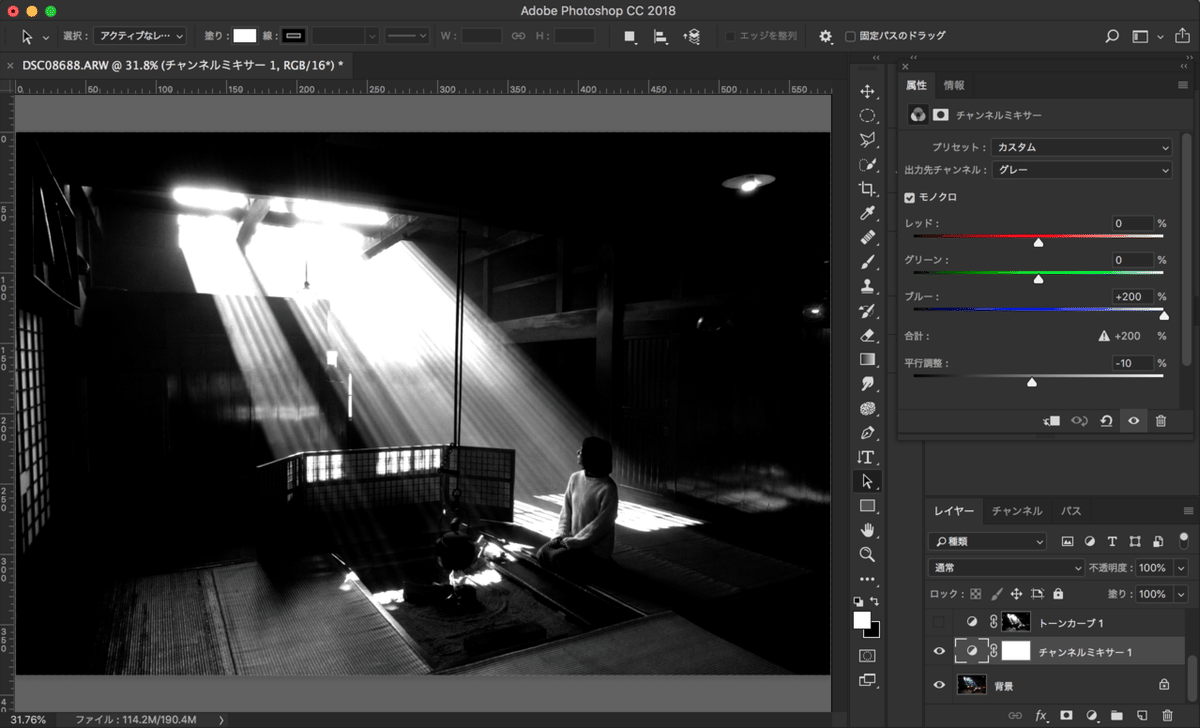
Task: Select the Sponge tool
Action: pyautogui.click(x=867, y=408)
